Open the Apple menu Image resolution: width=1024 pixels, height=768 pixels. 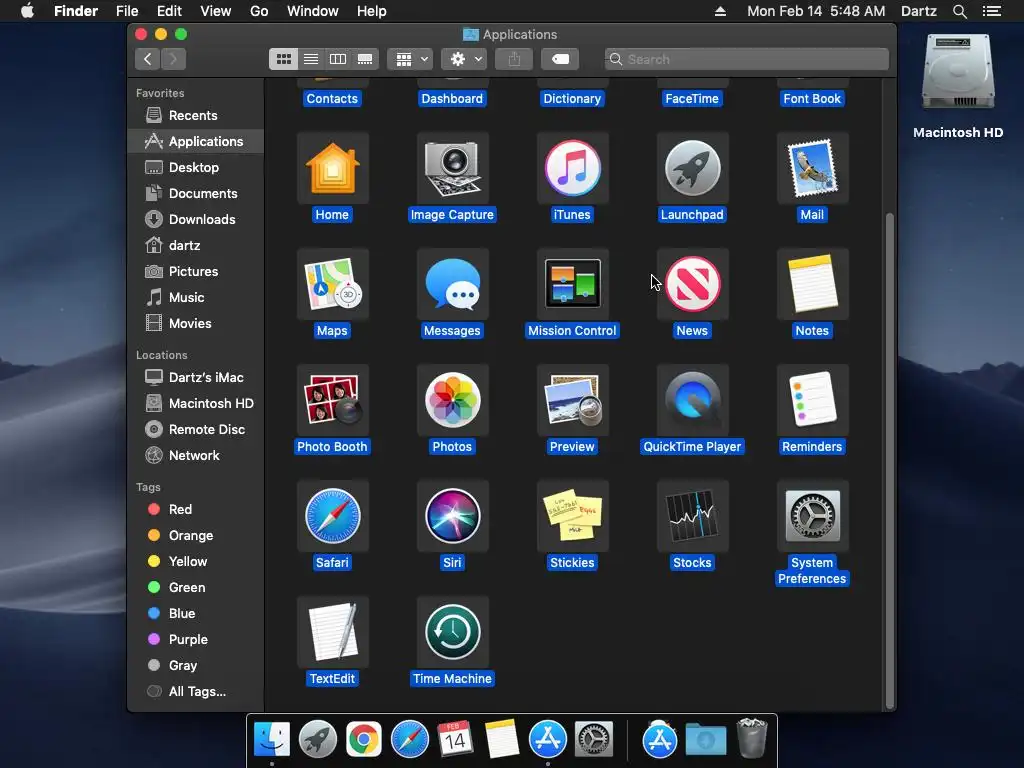(27, 11)
